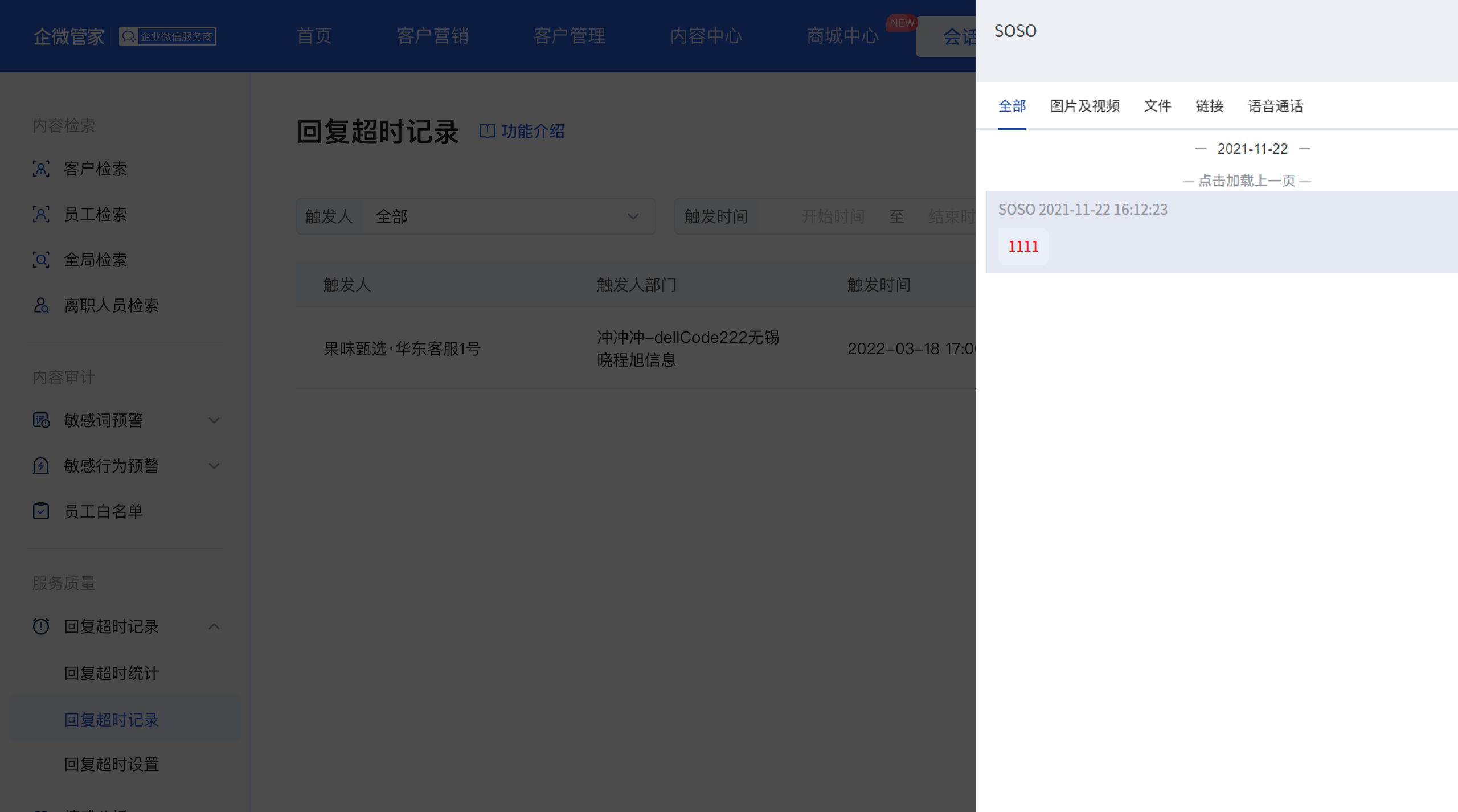Click the 企业微信服务商 badge
The width and height of the screenshot is (1458, 812).
click(167, 36)
